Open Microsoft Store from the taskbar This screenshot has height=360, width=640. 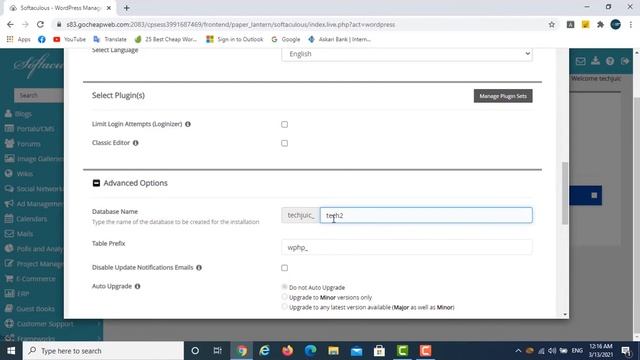point(379,351)
